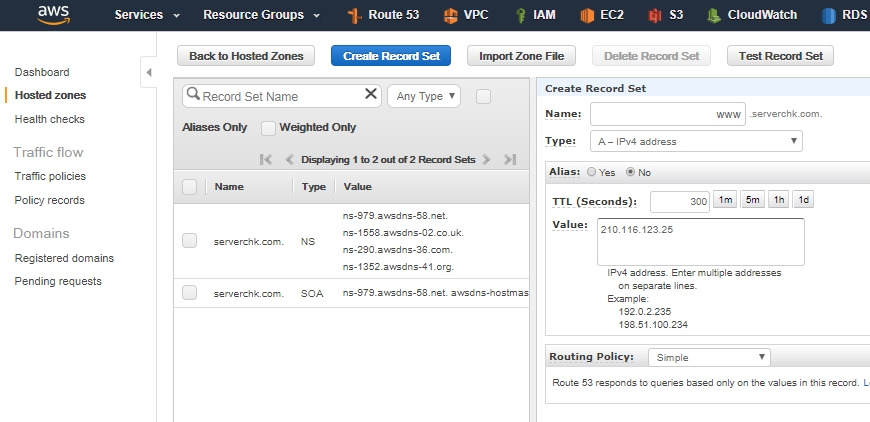
Task: Open Policy records in sidebar
Action: point(49,200)
